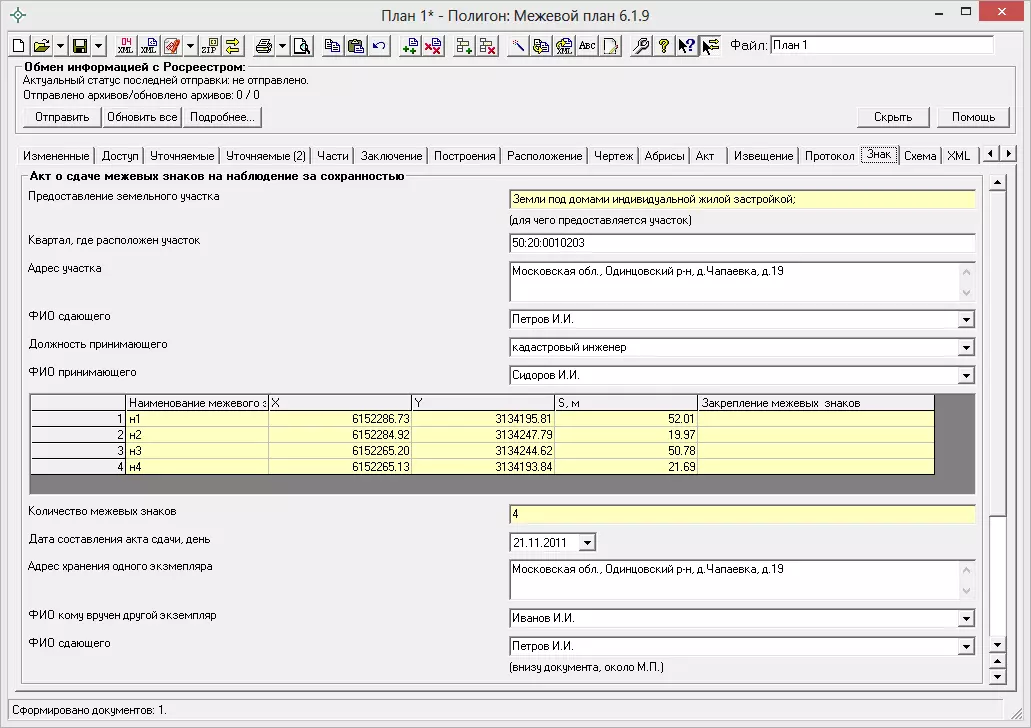Image resolution: width=1031 pixels, height=728 pixels.
Task: Copy using the copy icon
Action: (333, 45)
